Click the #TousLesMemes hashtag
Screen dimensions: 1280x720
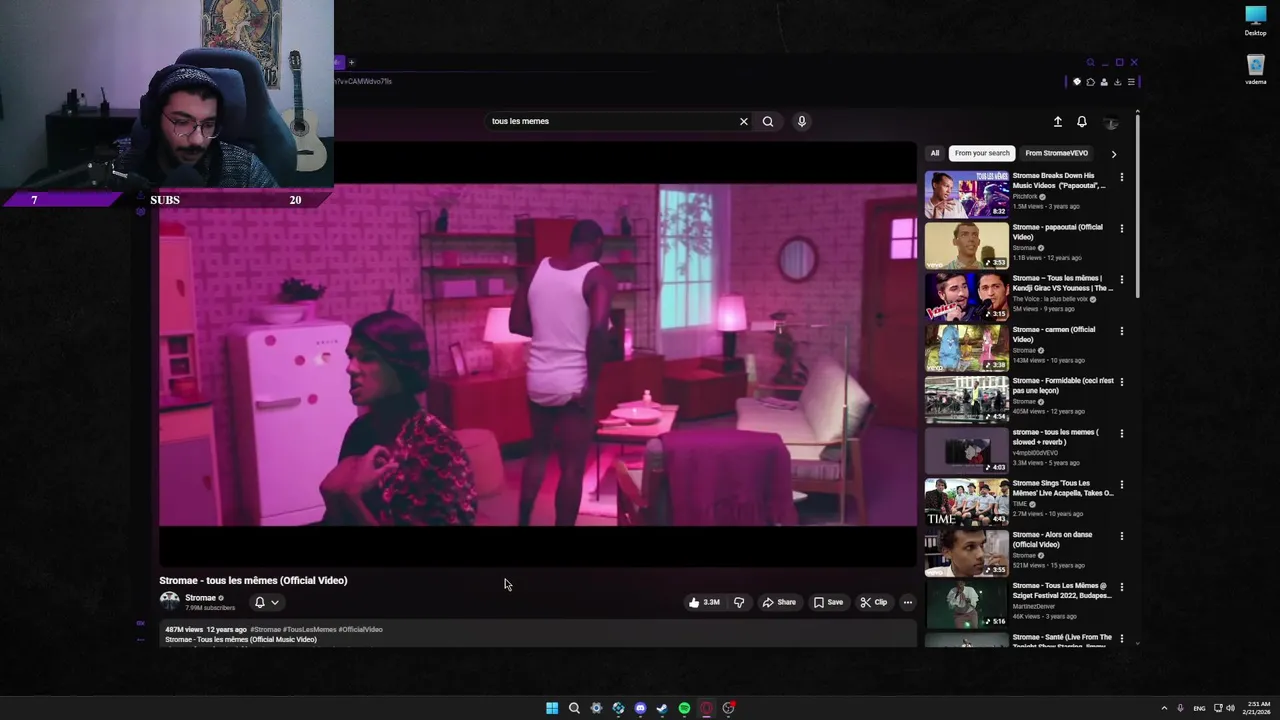310,629
